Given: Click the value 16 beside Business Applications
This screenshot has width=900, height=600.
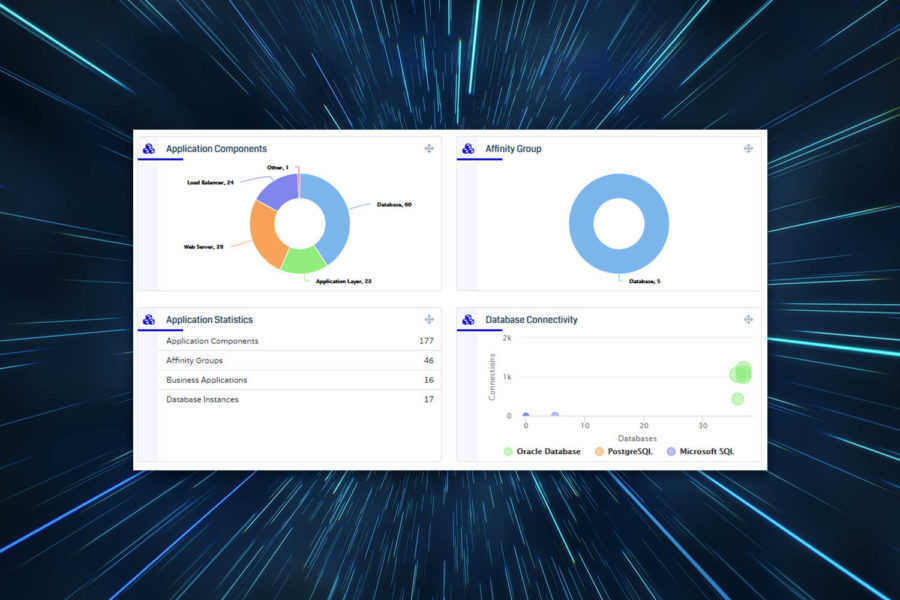Looking at the screenshot, I should pyautogui.click(x=429, y=380).
